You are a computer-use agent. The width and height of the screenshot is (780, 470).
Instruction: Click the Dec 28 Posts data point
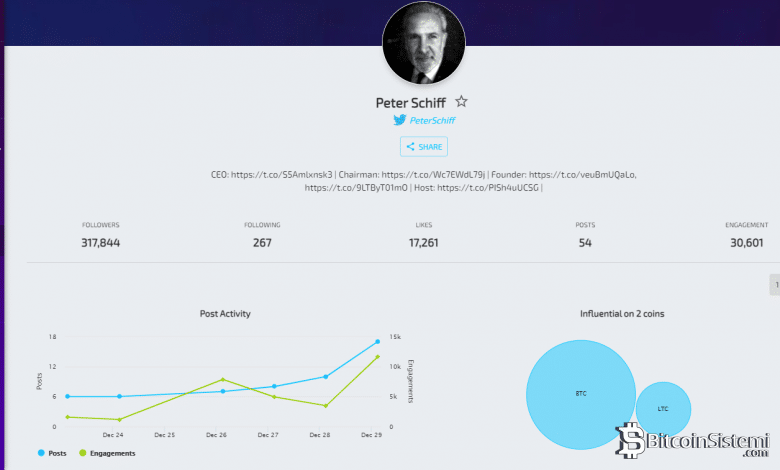pos(326,377)
